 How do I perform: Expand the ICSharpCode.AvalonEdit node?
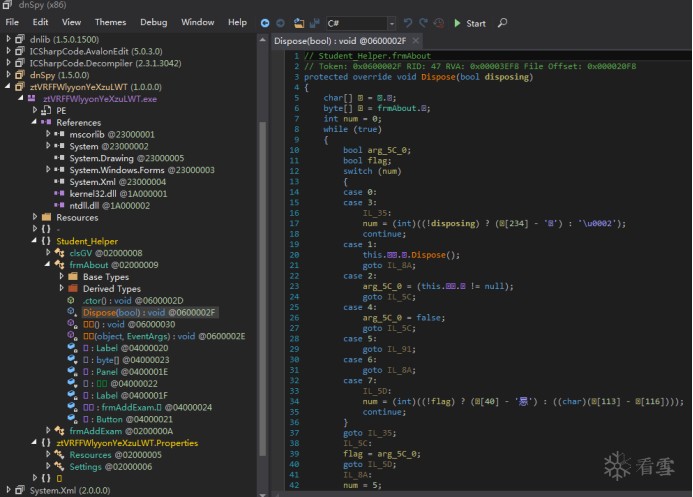[8, 51]
